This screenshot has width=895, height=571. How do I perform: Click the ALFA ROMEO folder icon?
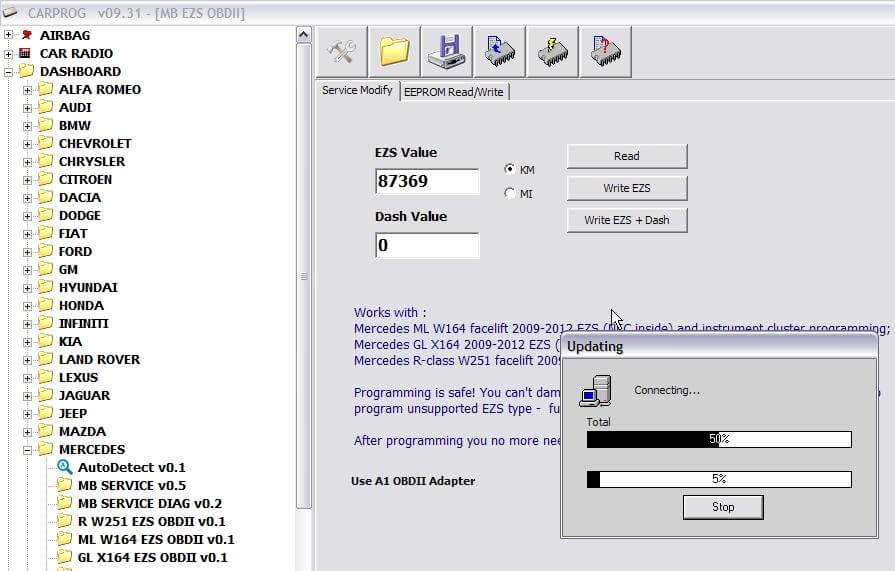coord(46,89)
